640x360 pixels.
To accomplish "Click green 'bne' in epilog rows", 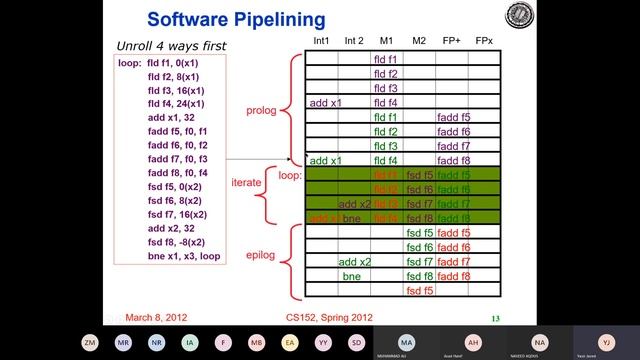I will [351, 276].
